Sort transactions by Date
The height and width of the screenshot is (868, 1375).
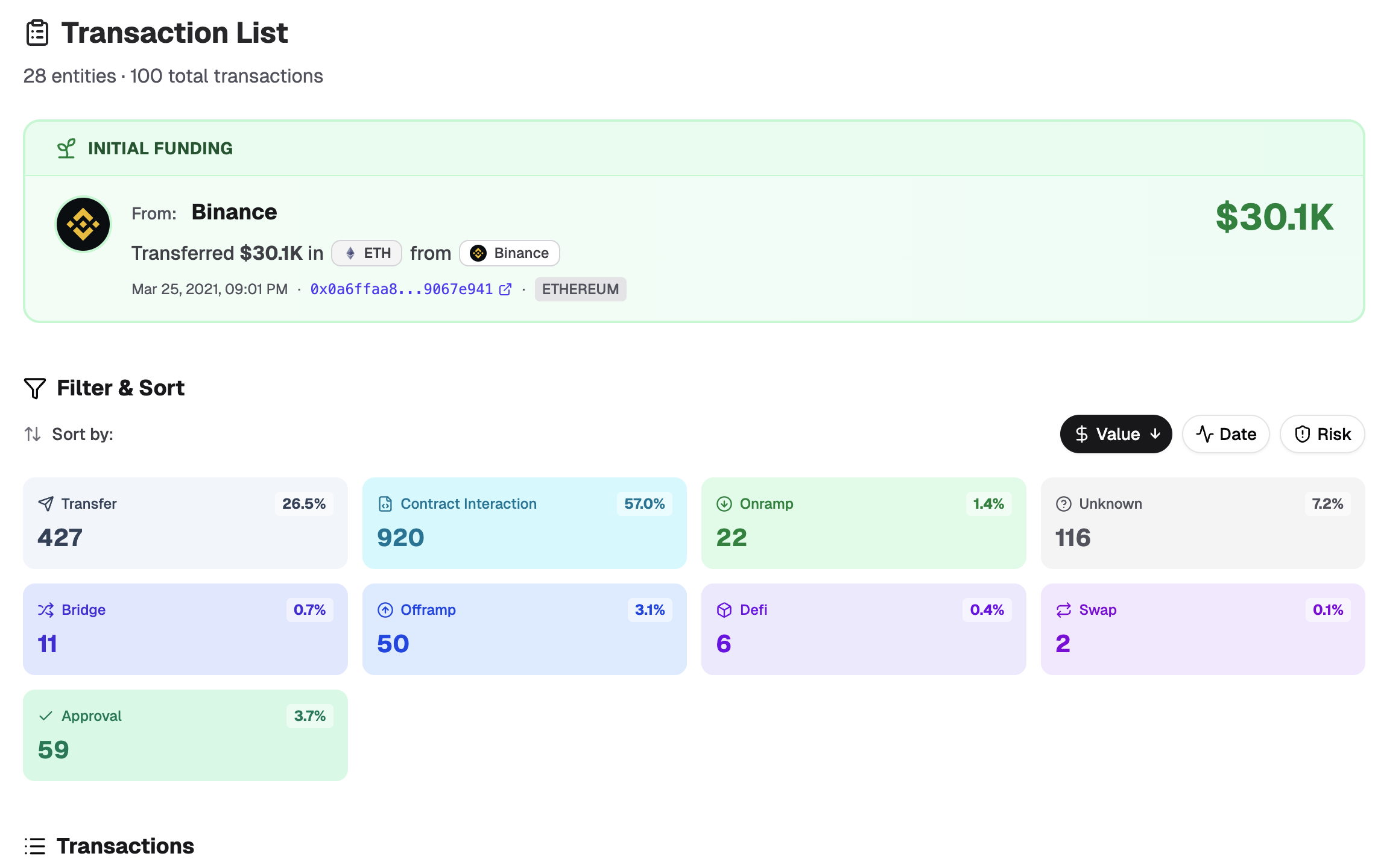(x=1225, y=434)
